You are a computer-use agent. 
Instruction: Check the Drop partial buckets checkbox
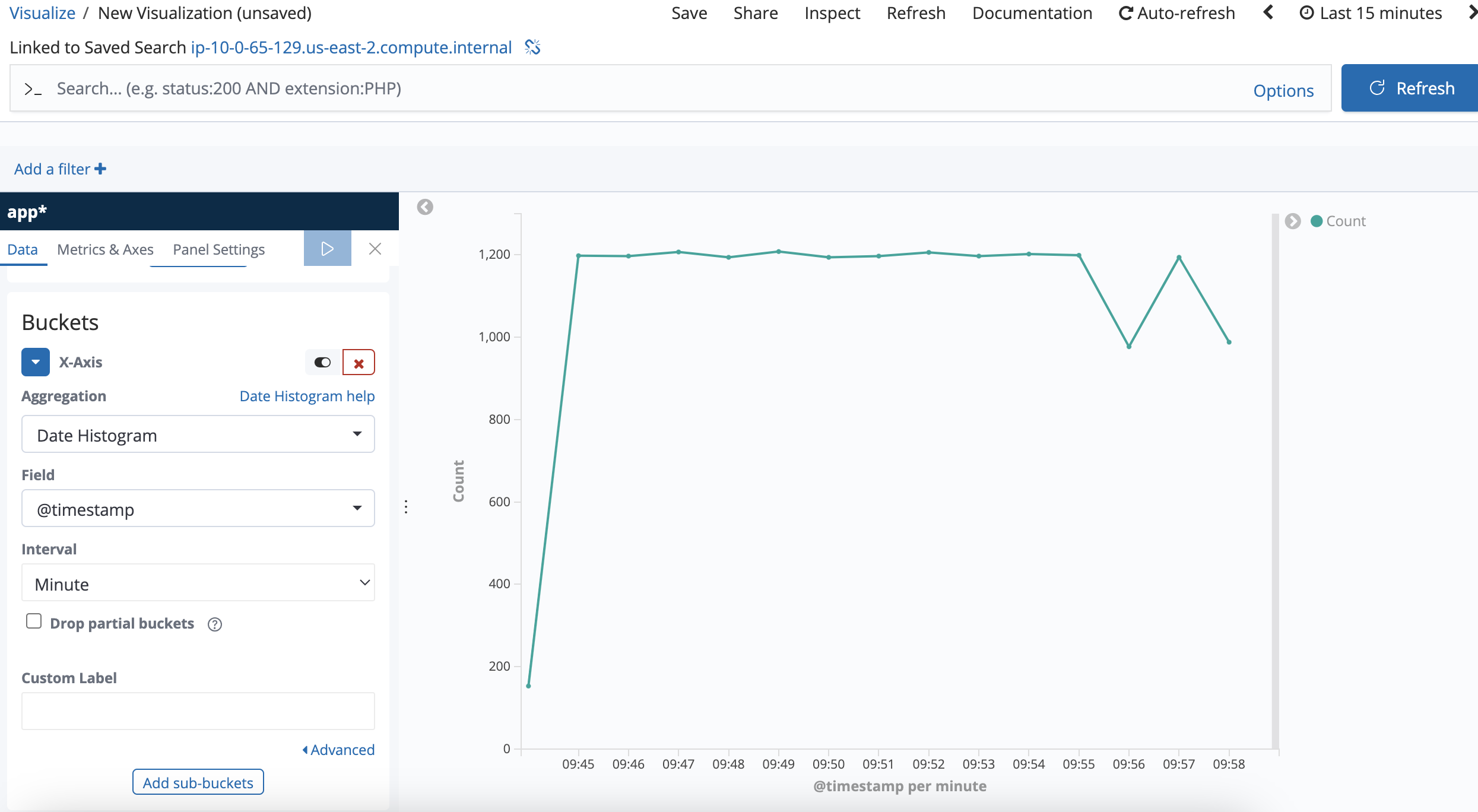34,621
